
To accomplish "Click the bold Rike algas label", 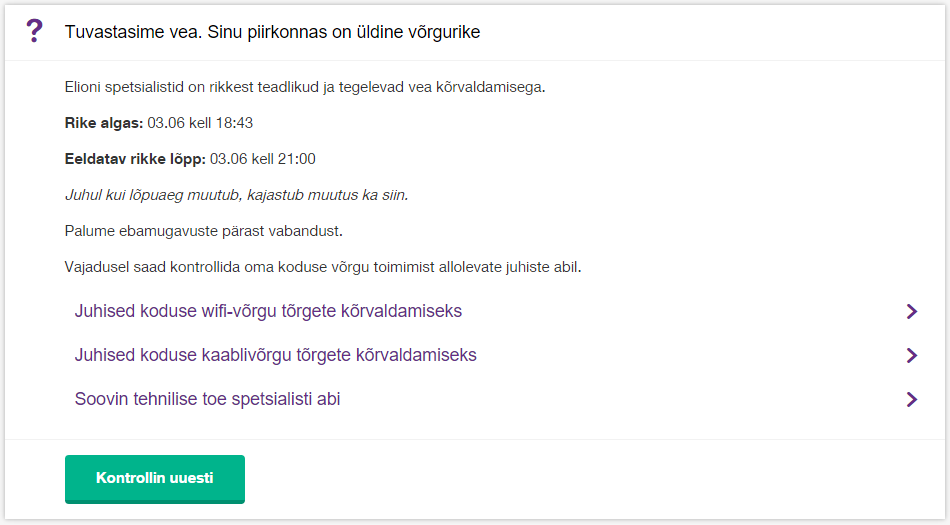I will click(x=104, y=123).
